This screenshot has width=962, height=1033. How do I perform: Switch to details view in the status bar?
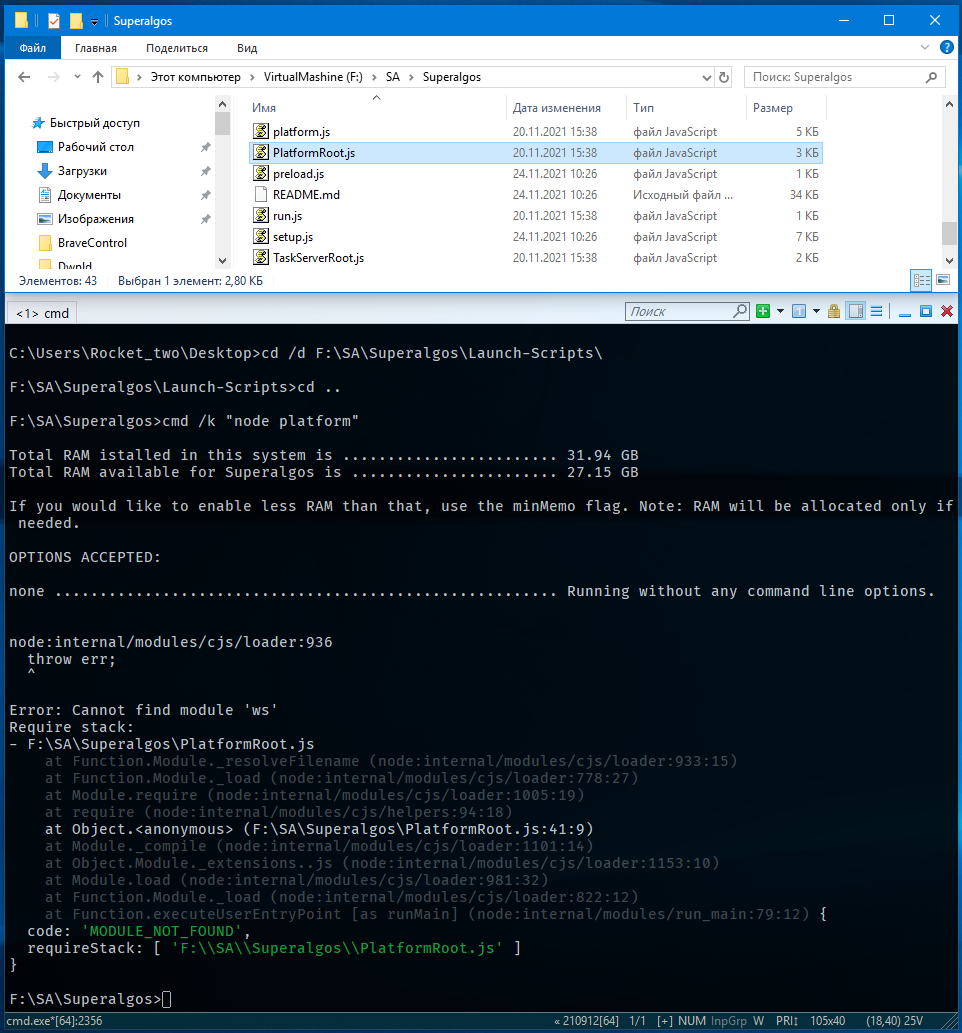(x=920, y=280)
